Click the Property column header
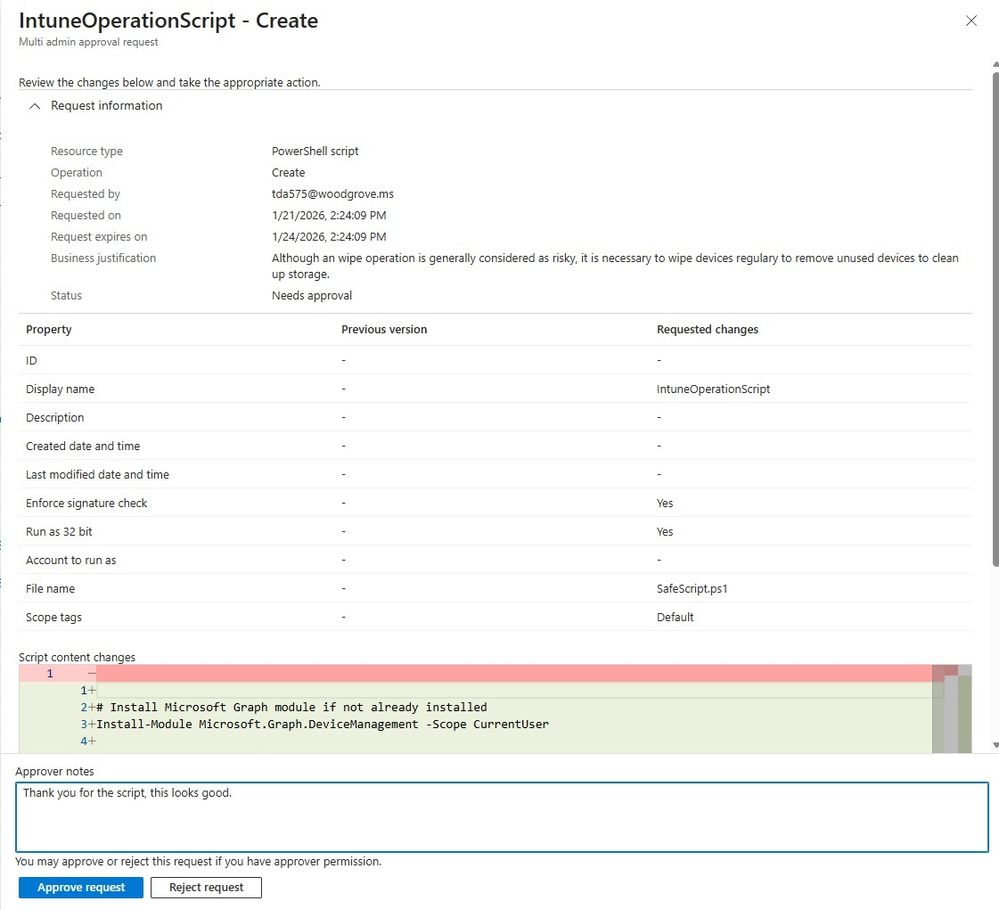 [x=48, y=329]
